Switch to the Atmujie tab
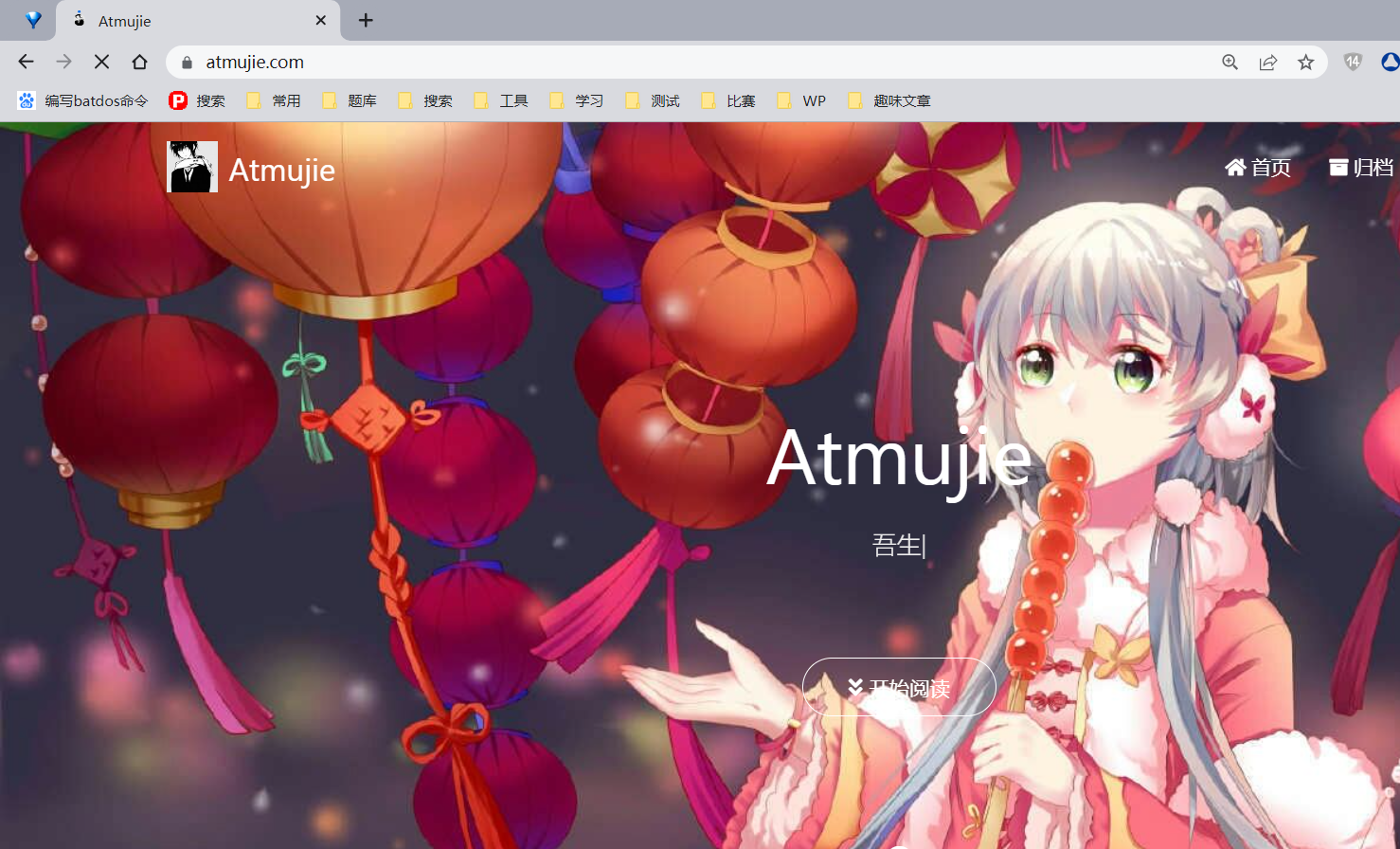The height and width of the screenshot is (849, 1400). coord(198,20)
